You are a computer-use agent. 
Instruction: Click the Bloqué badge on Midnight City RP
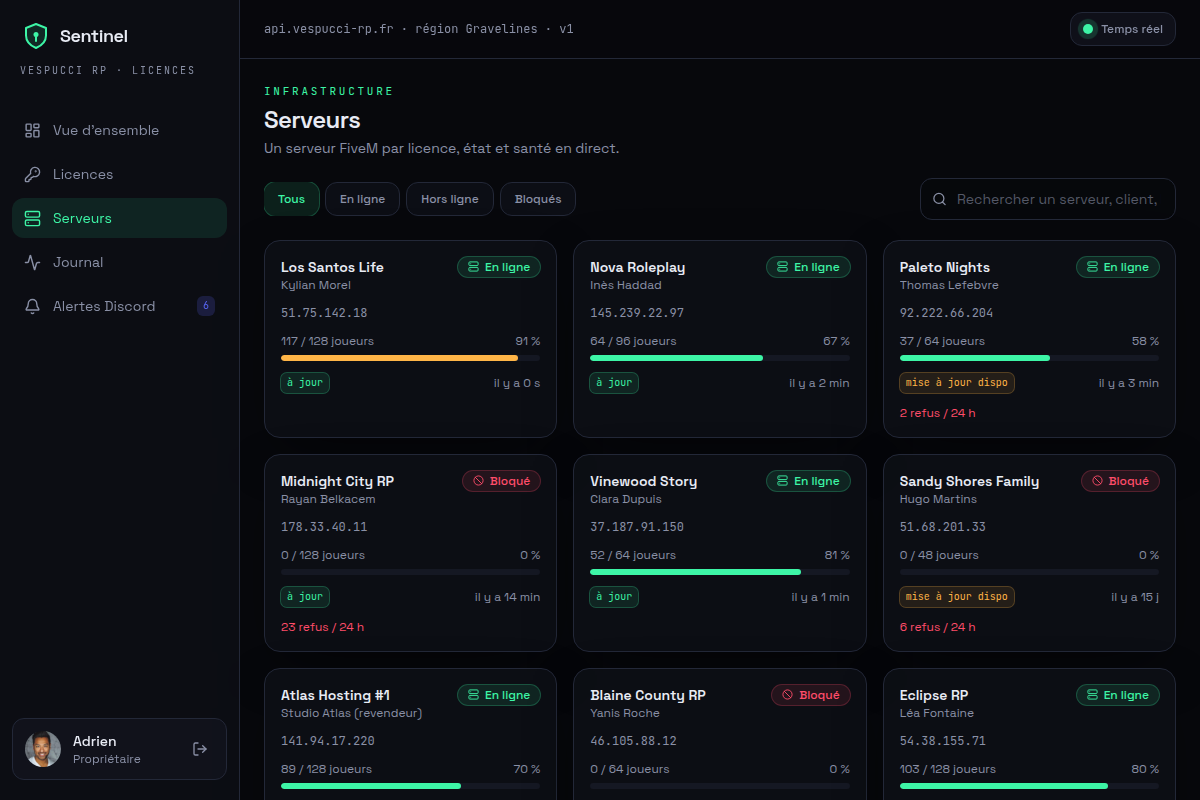tap(501, 481)
